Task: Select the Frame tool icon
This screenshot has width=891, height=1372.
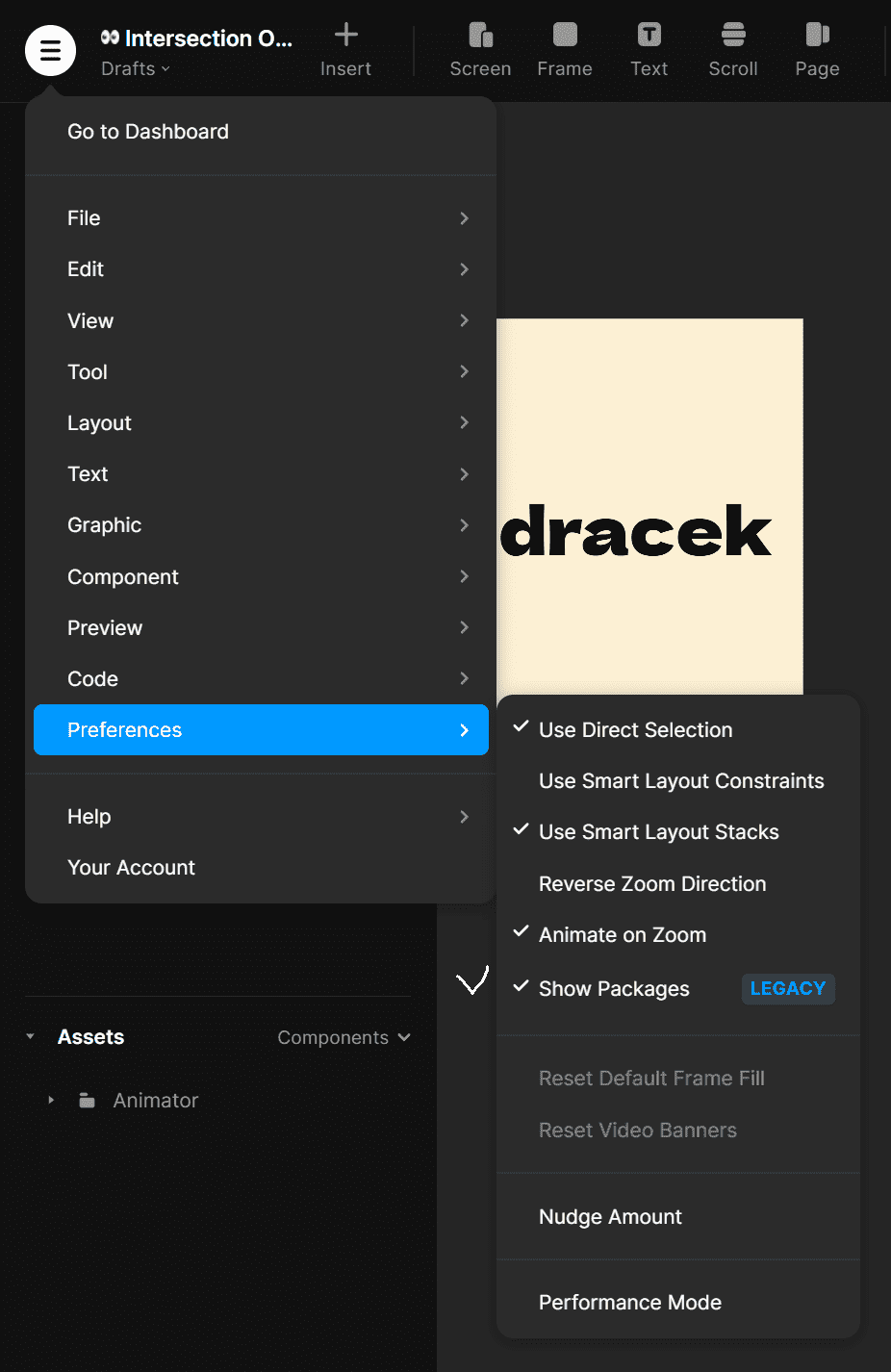Action: pos(565,36)
